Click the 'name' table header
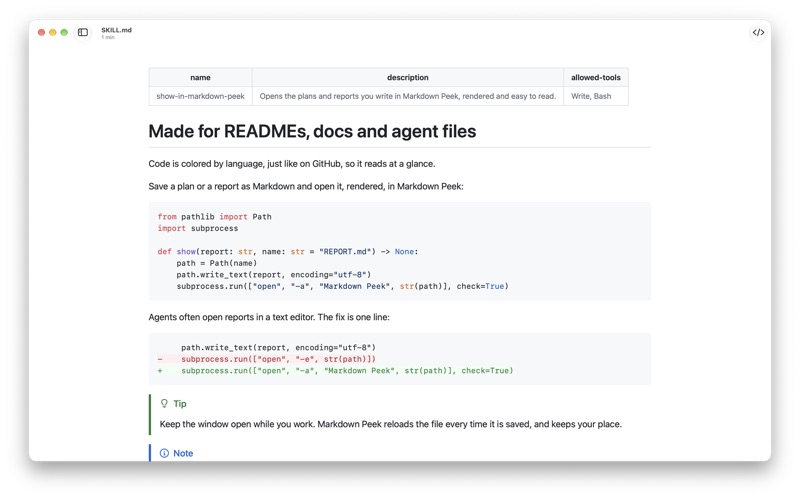Screen dimensions: 800x500 click(201, 78)
